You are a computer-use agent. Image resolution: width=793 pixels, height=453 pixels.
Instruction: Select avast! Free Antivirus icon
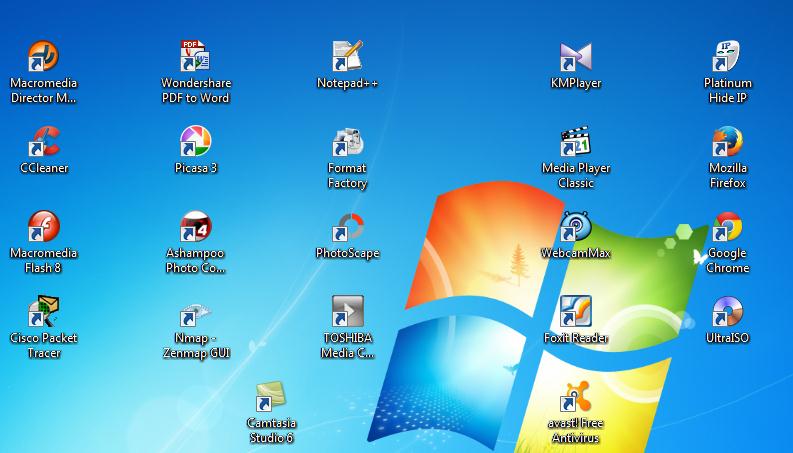[x=576, y=396]
